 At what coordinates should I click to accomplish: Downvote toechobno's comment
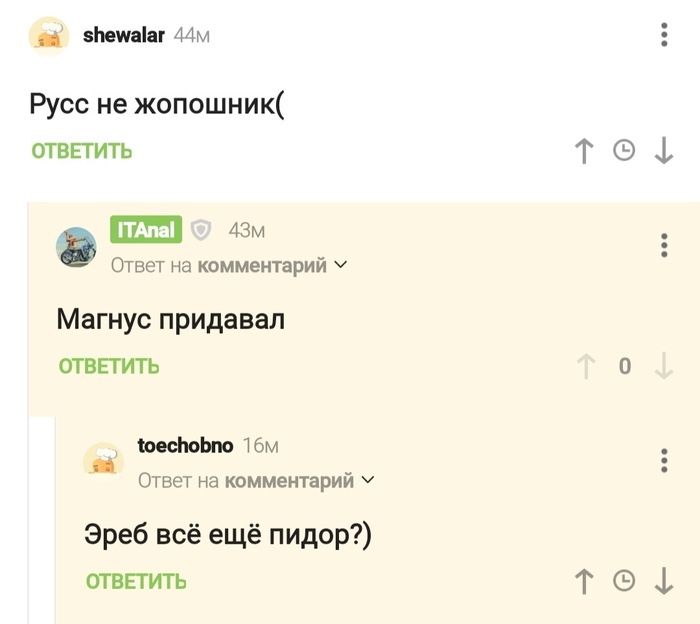pos(663,581)
